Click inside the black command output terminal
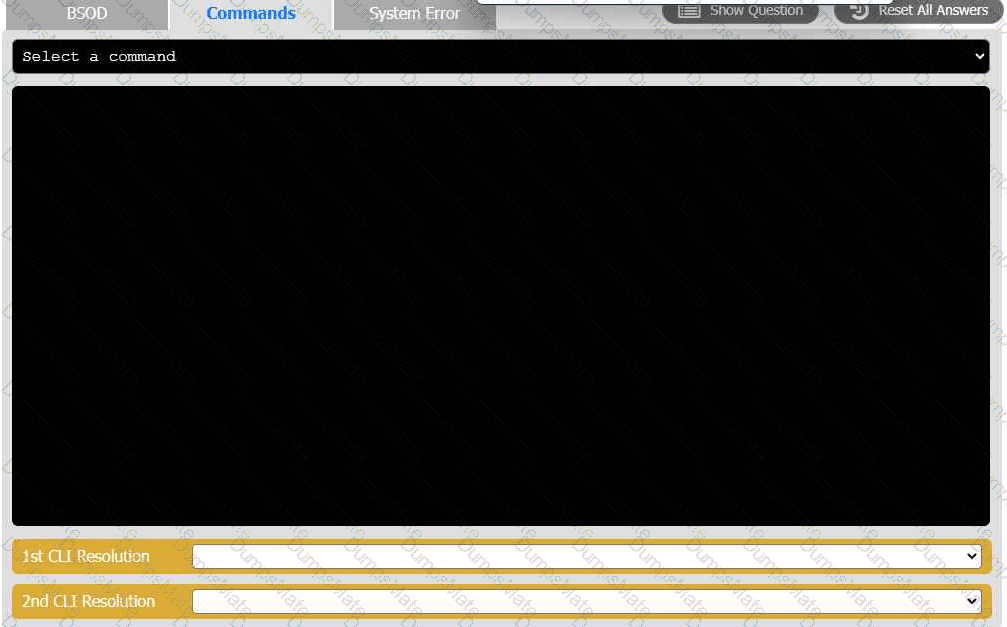Viewport: 1007px width, 627px height. (500, 305)
